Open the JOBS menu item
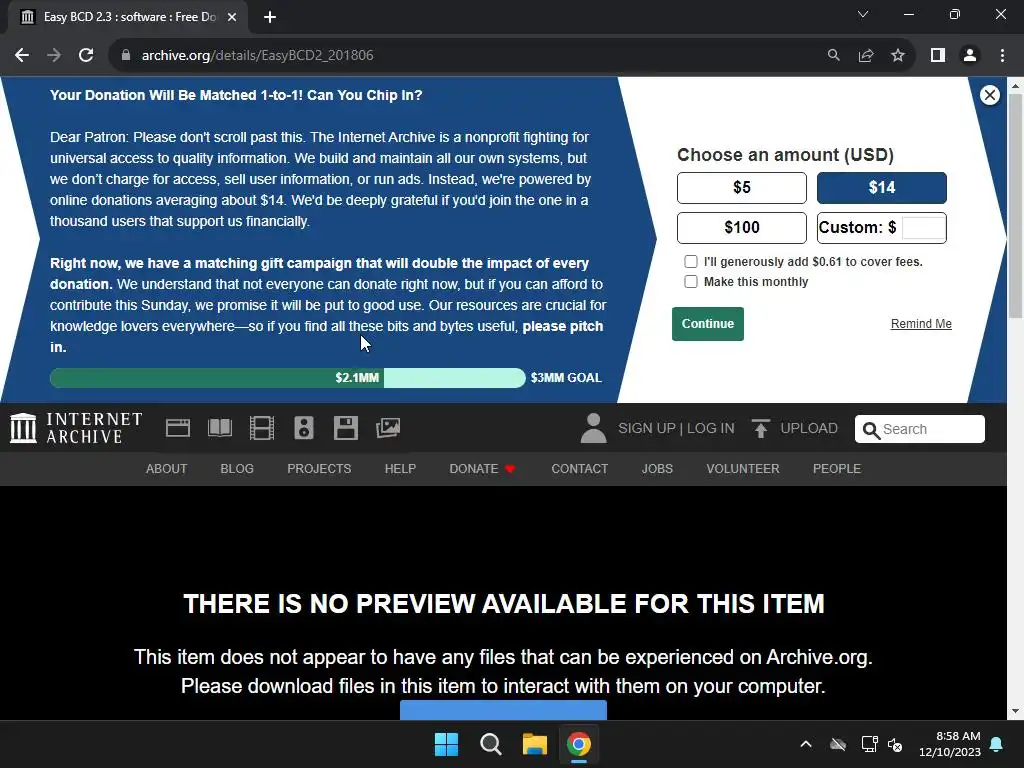 click(657, 469)
